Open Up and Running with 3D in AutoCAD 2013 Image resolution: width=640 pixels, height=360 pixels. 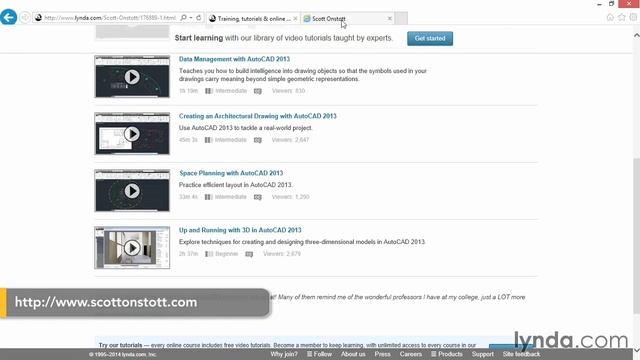coord(240,230)
